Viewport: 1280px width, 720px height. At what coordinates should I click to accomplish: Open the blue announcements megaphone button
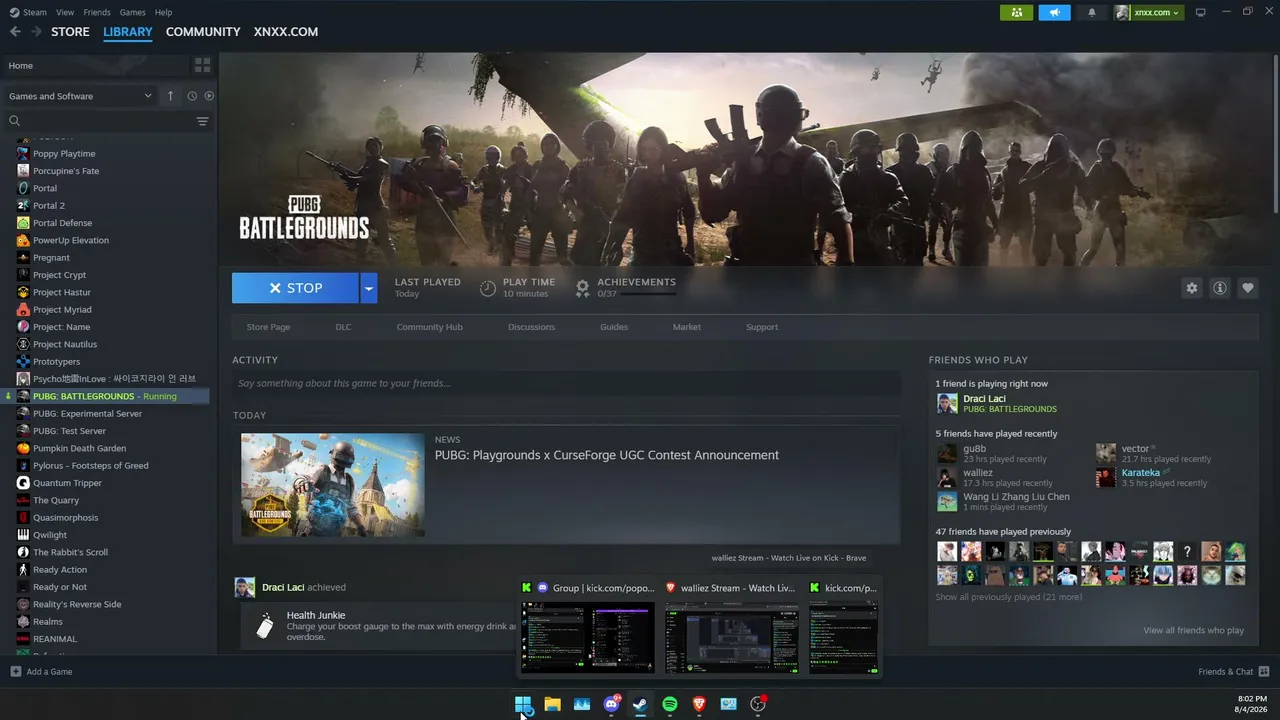pyautogui.click(x=1054, y=12)
